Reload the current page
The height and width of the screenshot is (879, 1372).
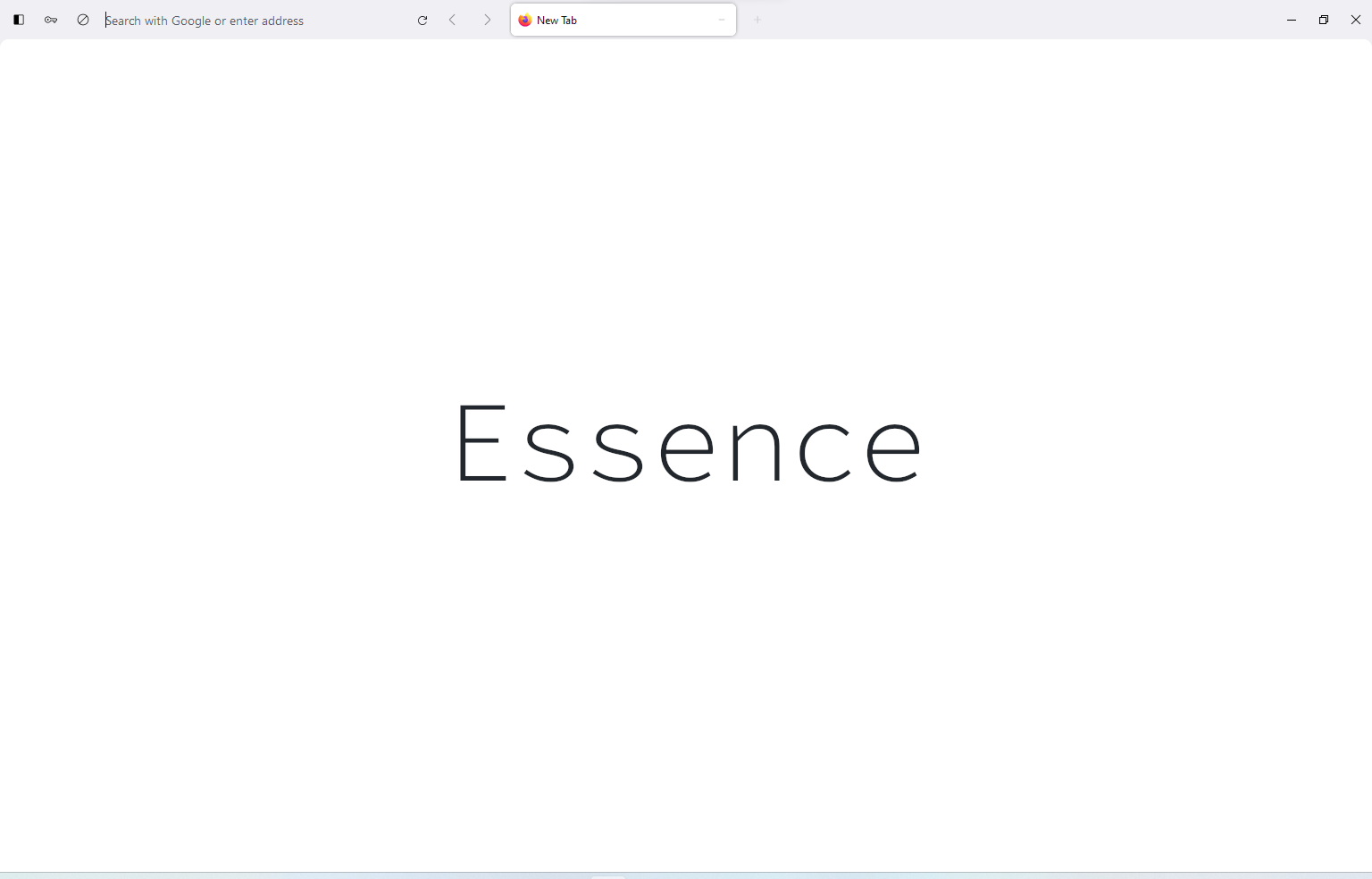coord(422,20)
